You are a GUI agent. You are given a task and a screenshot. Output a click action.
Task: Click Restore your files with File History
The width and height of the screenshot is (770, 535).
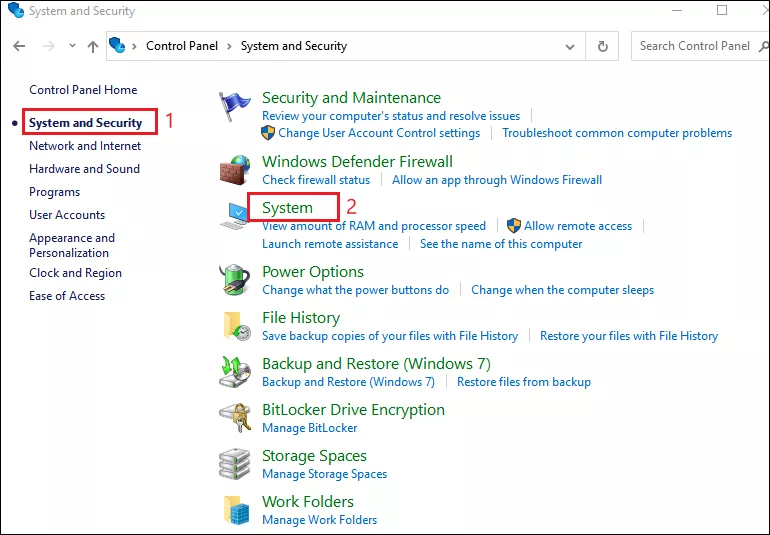point(629,336)
